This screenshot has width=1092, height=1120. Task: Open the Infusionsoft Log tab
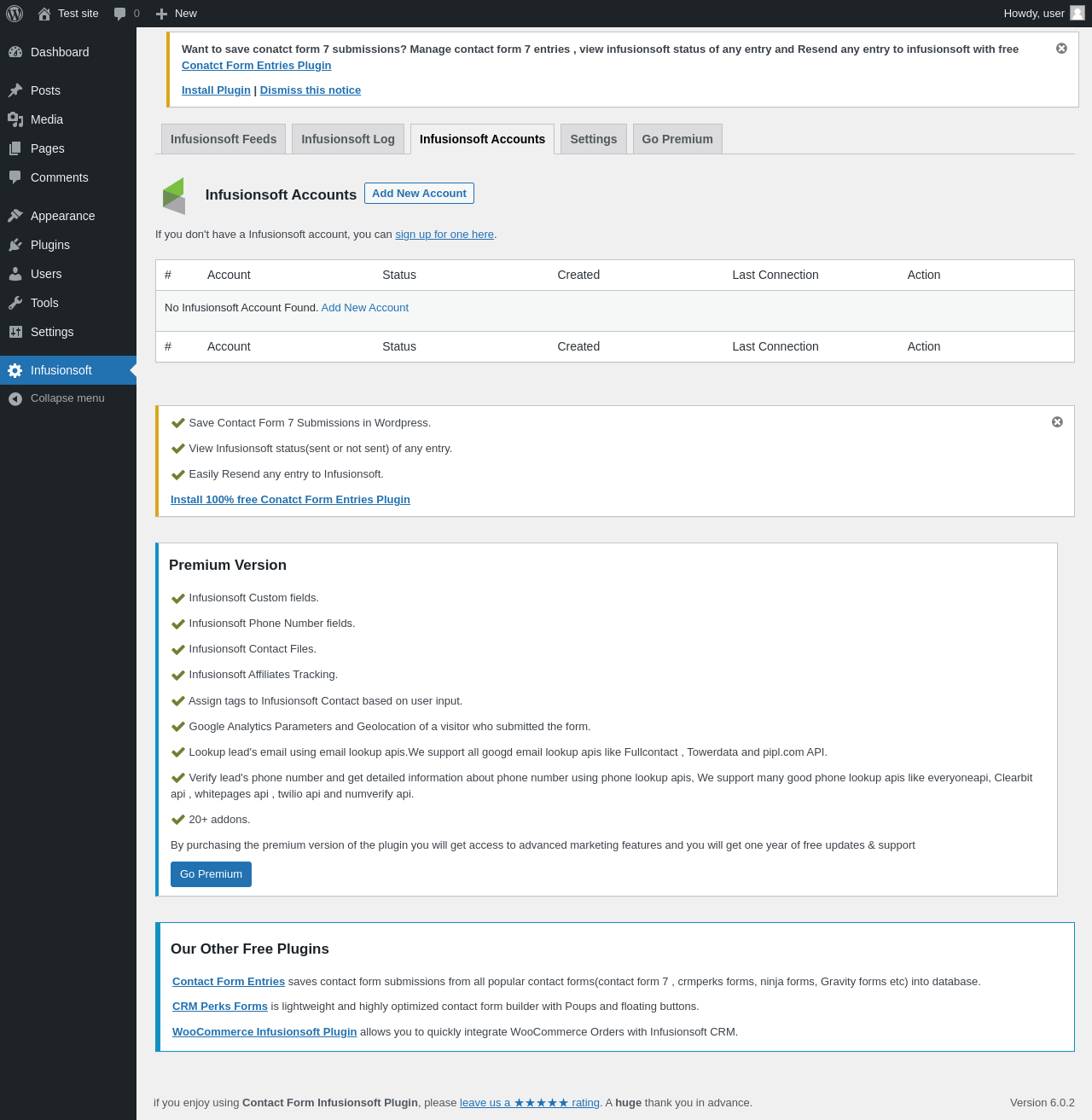tap(348, 139)
